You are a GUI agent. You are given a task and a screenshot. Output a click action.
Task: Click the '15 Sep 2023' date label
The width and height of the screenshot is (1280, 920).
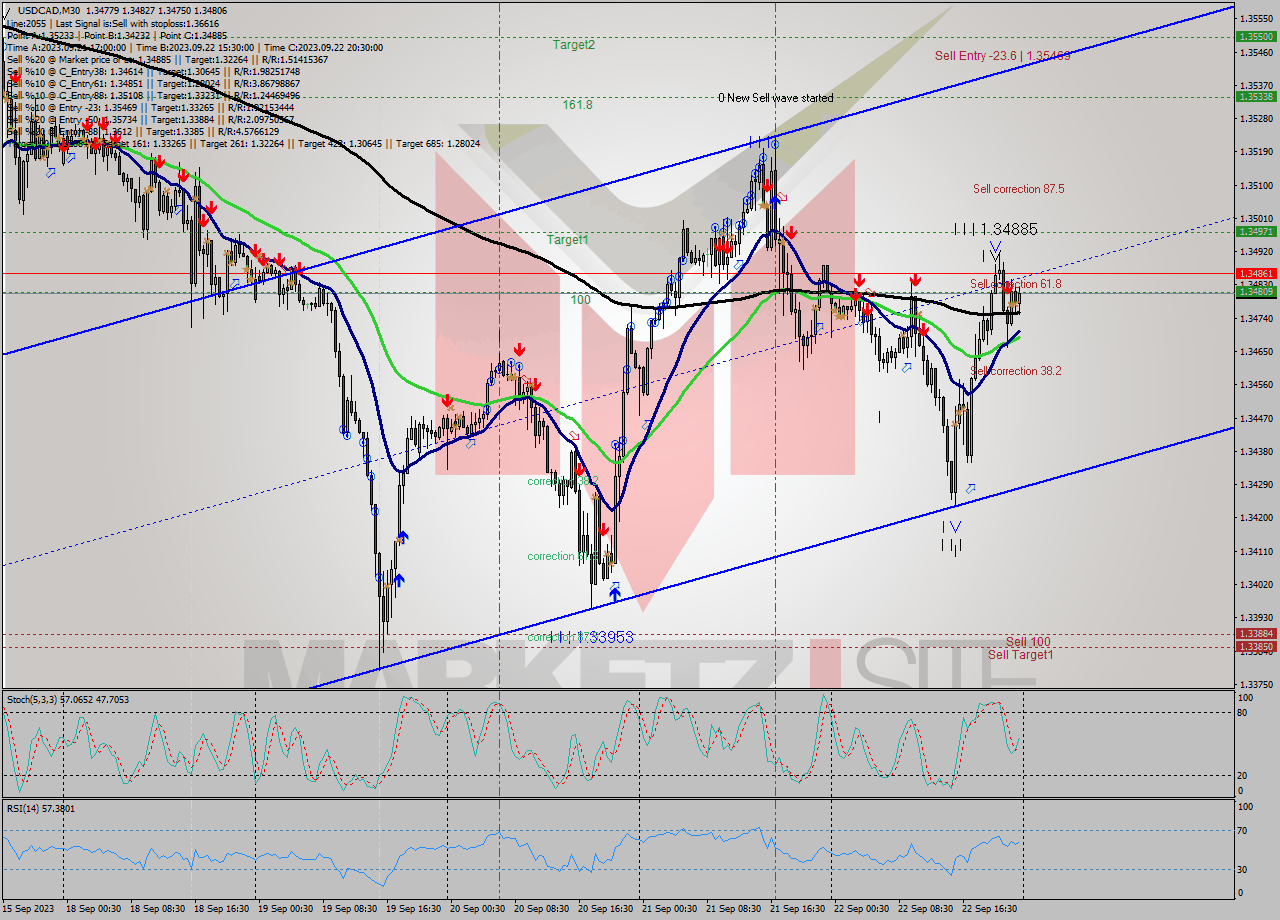click(x=27, y=909)
